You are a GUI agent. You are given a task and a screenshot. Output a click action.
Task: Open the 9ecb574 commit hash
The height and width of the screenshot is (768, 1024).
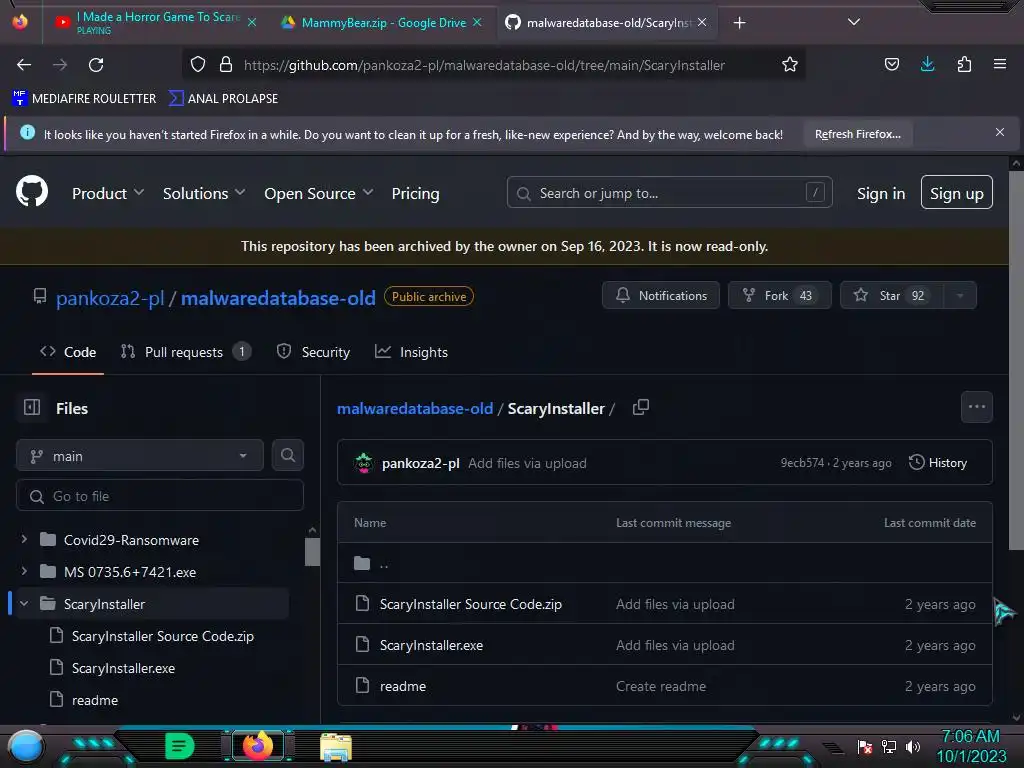pyautogui.click(x=802, y=462)
